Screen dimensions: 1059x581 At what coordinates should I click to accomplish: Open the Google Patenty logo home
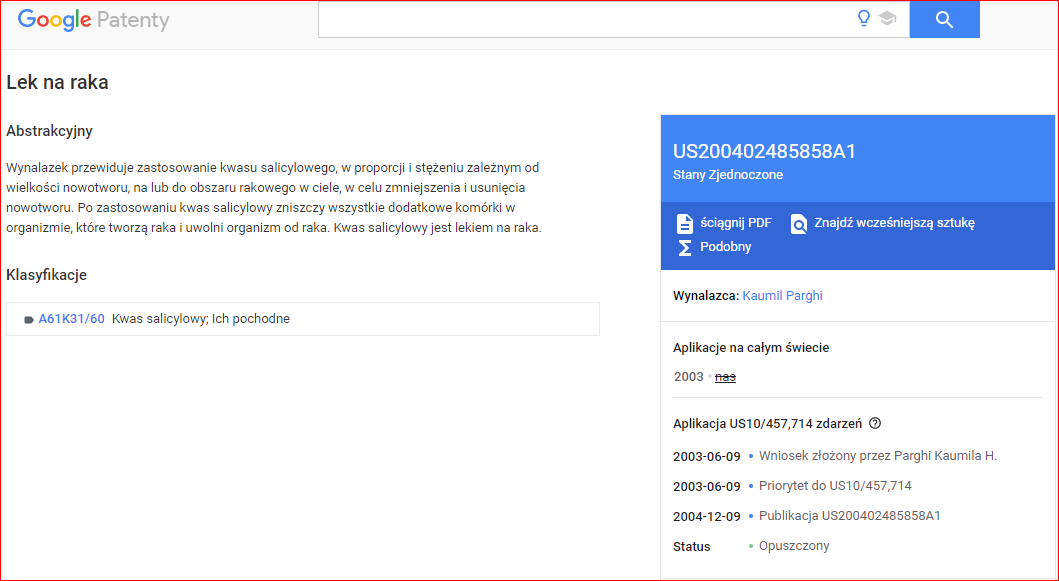click(x=93, y=20)
